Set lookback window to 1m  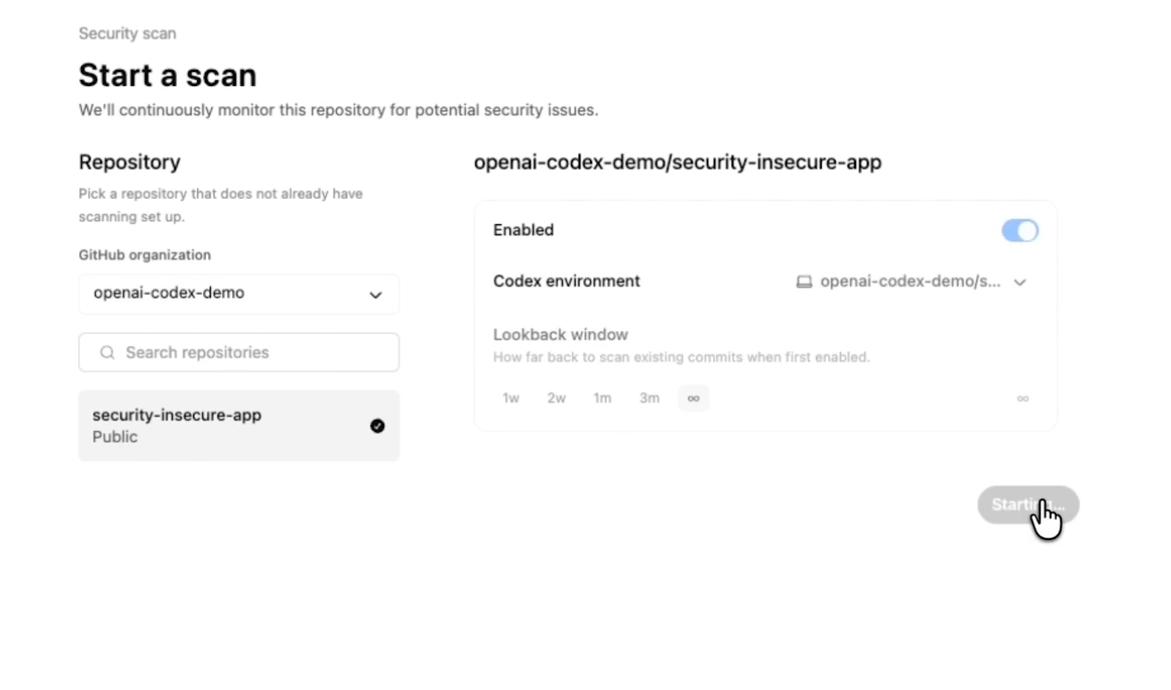602,398
